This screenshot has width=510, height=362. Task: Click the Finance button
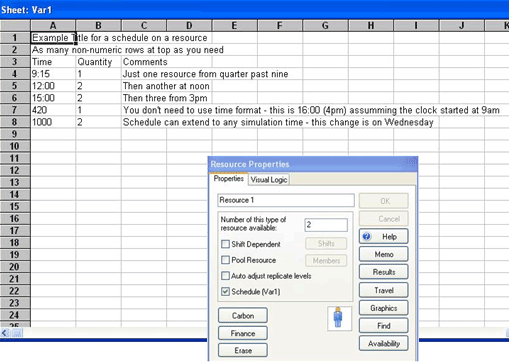coord(243,333)
